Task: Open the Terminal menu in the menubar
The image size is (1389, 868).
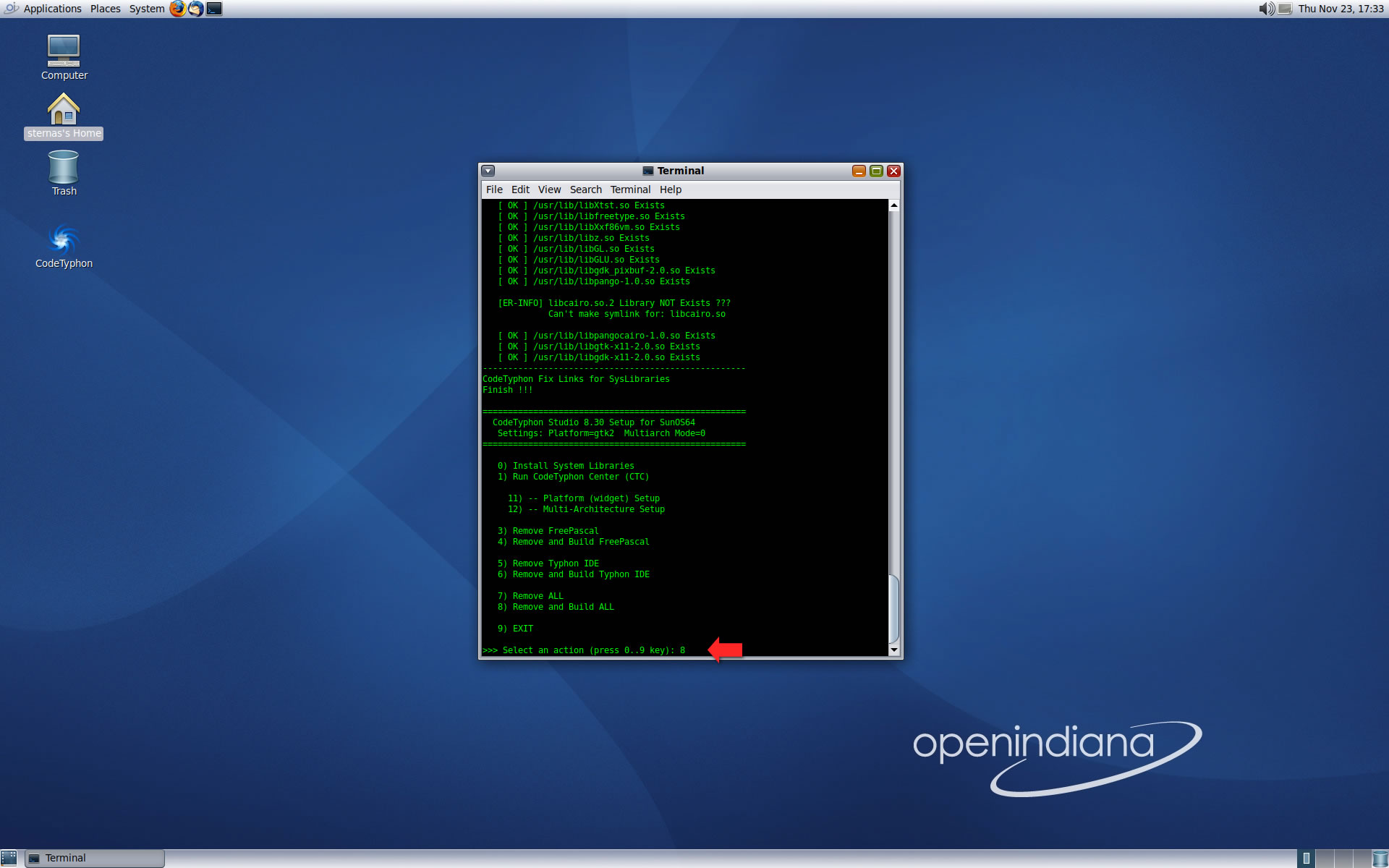Action: coord(630,190)
